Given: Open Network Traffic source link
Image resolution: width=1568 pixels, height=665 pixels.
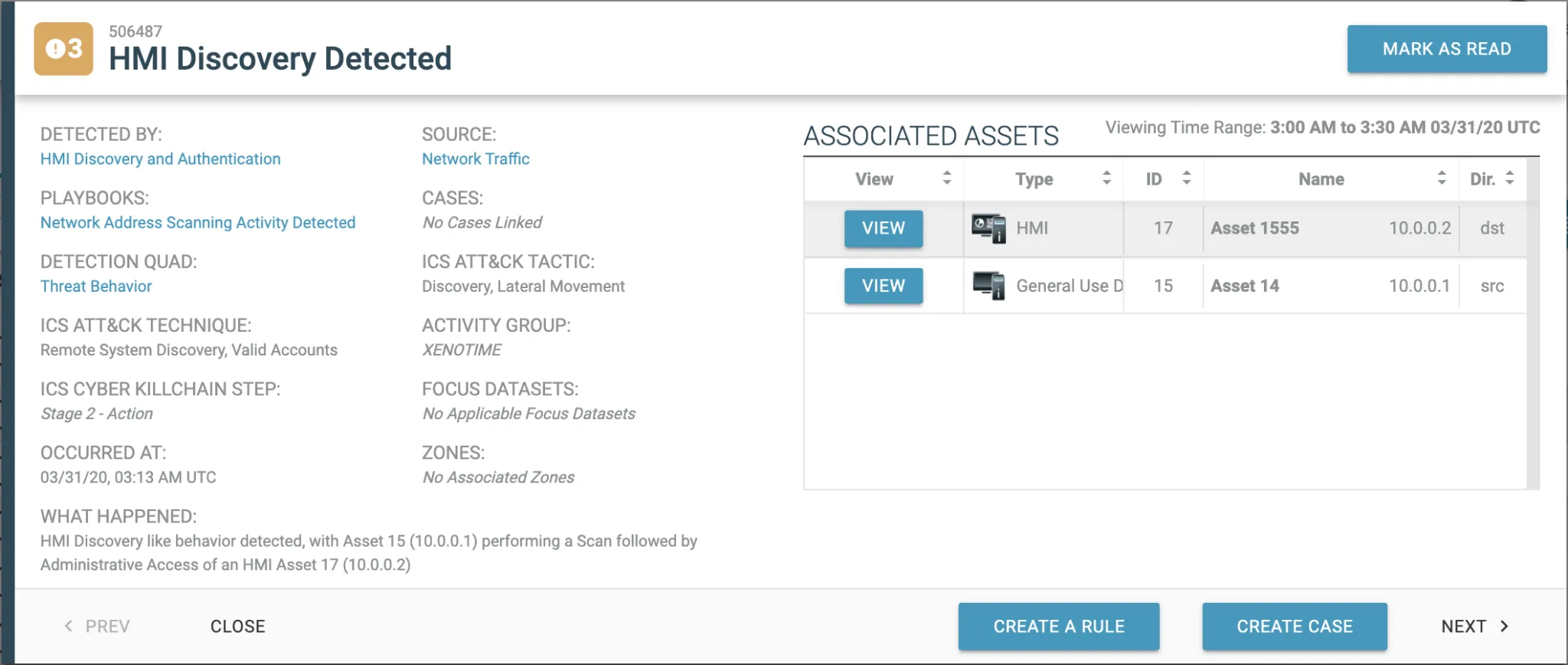Looking at the screenshot, I should point(475,159).
